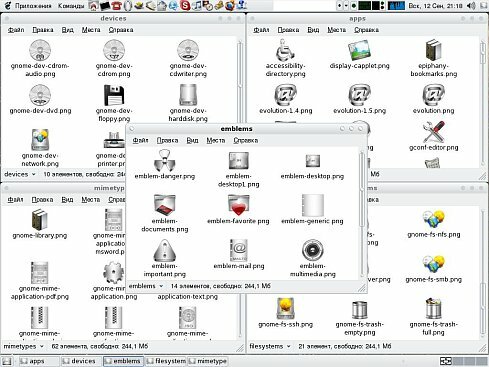
Task: Select gnome-dev-dvd.png disc icon
Action: [40, 95]
